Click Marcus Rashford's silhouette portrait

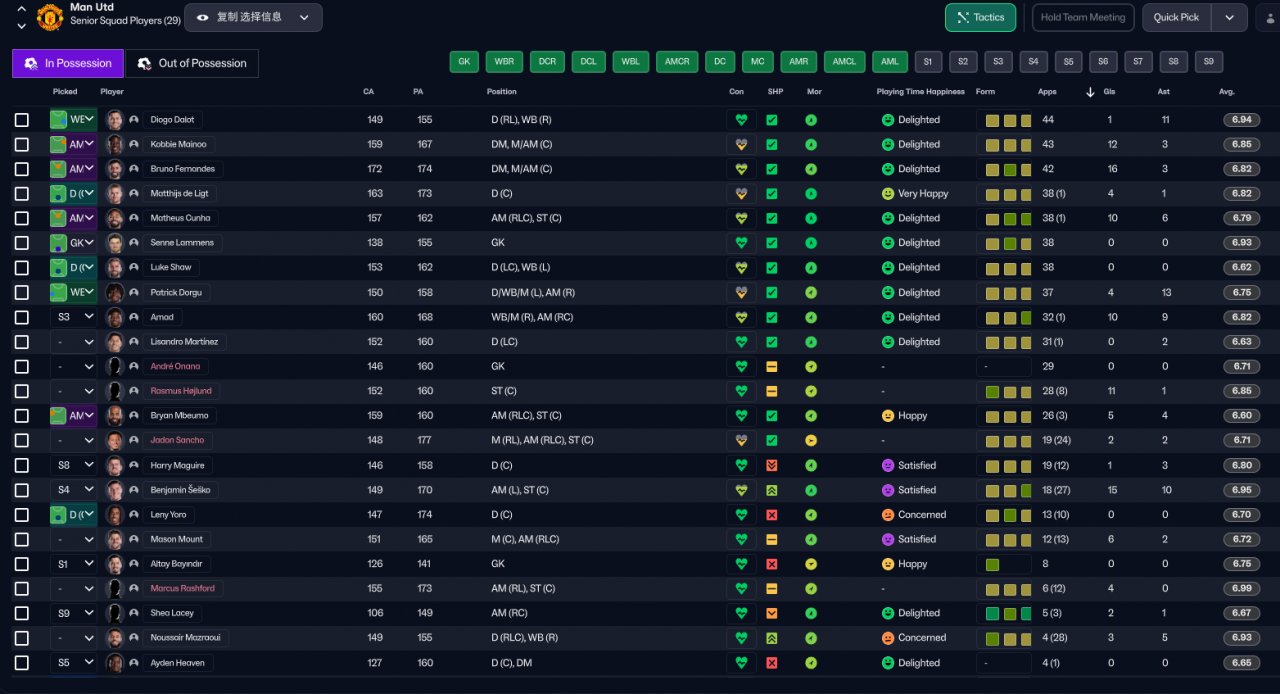[x=115, y=588]
